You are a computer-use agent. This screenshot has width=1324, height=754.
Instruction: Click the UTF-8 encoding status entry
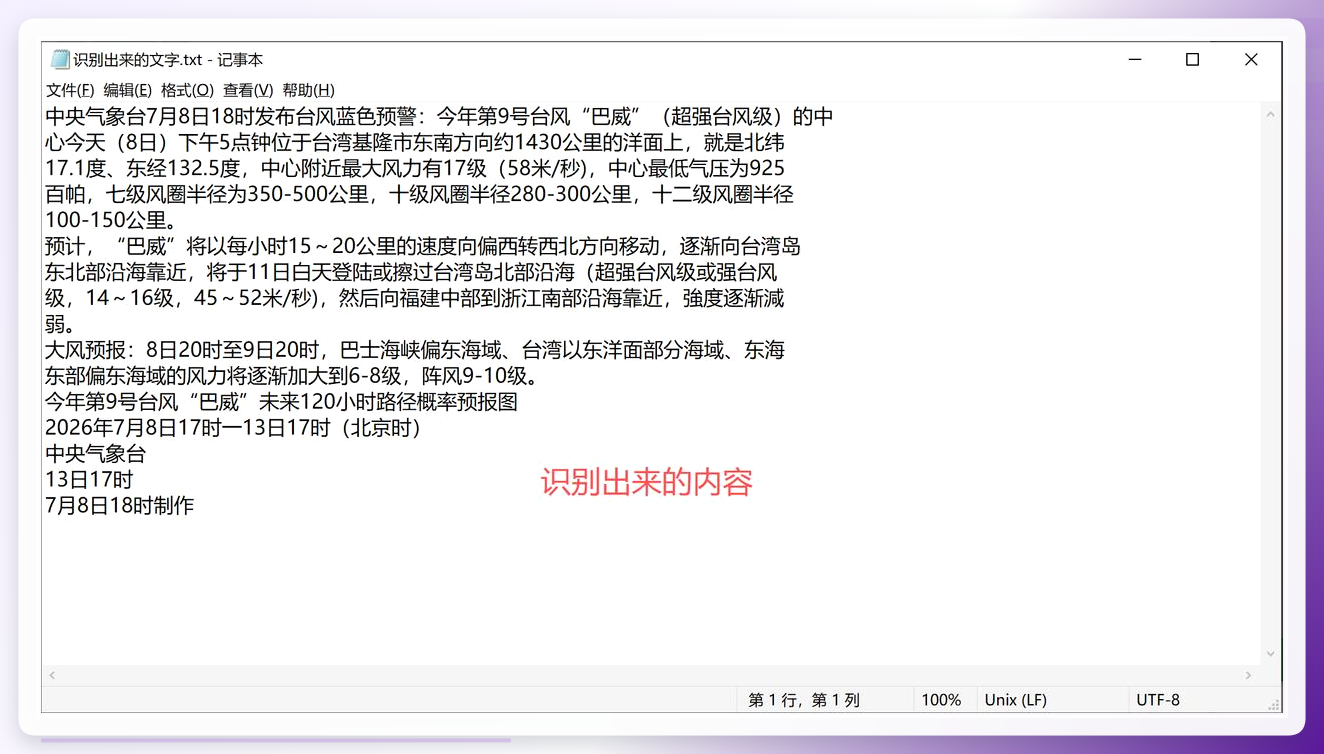1158,700
